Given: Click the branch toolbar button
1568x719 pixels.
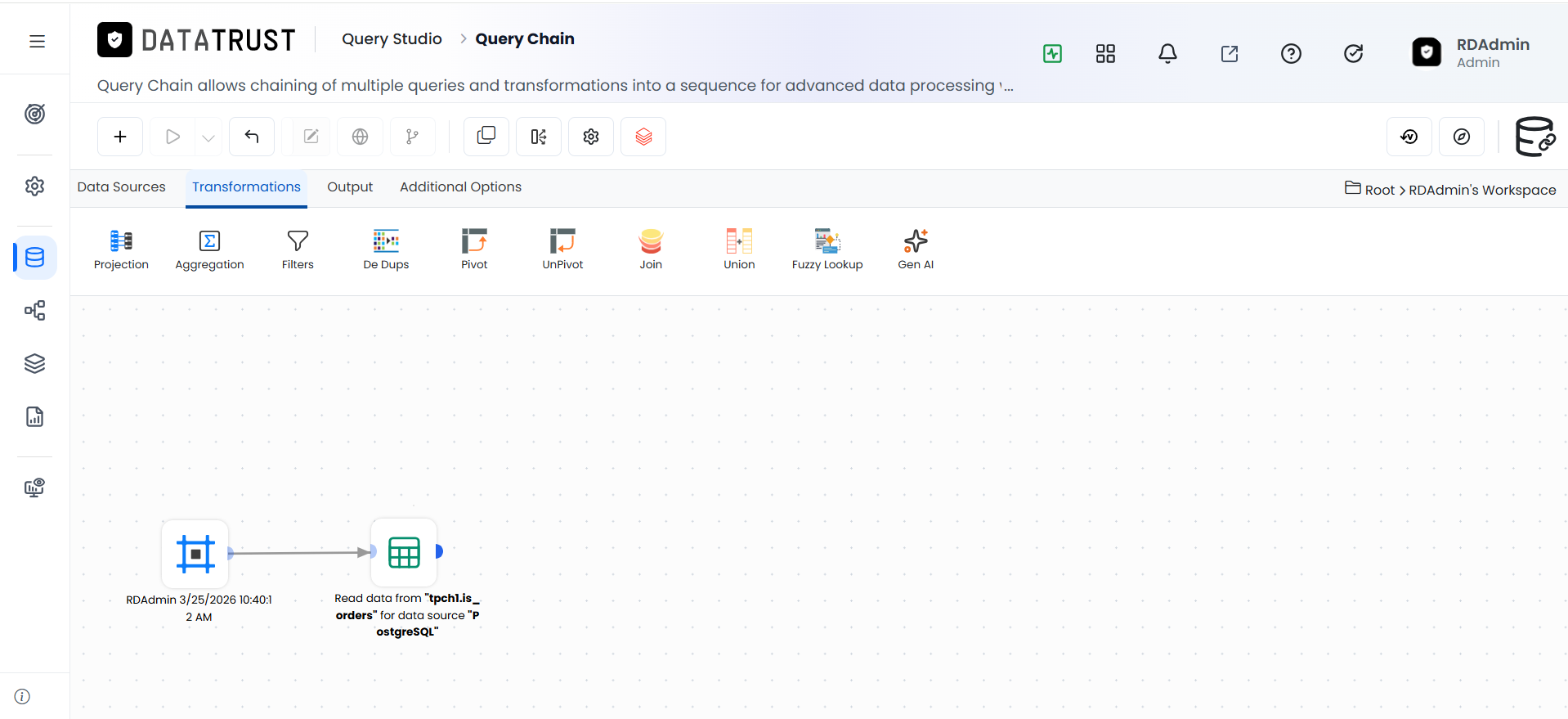Looking at the screenshot, I should pos(412,137).
